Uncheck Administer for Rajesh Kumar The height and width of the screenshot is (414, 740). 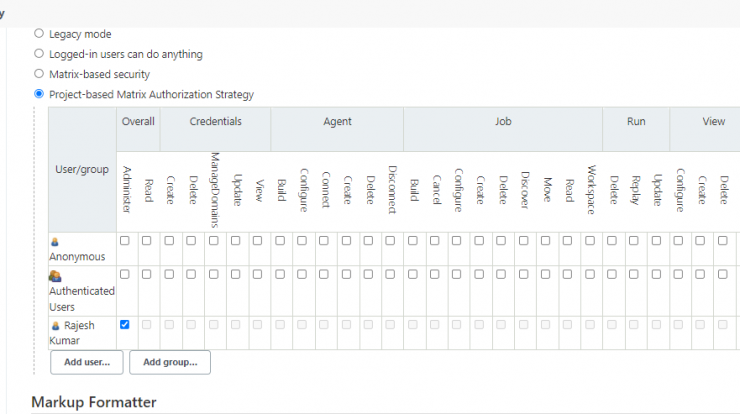[x=125, y=325]
